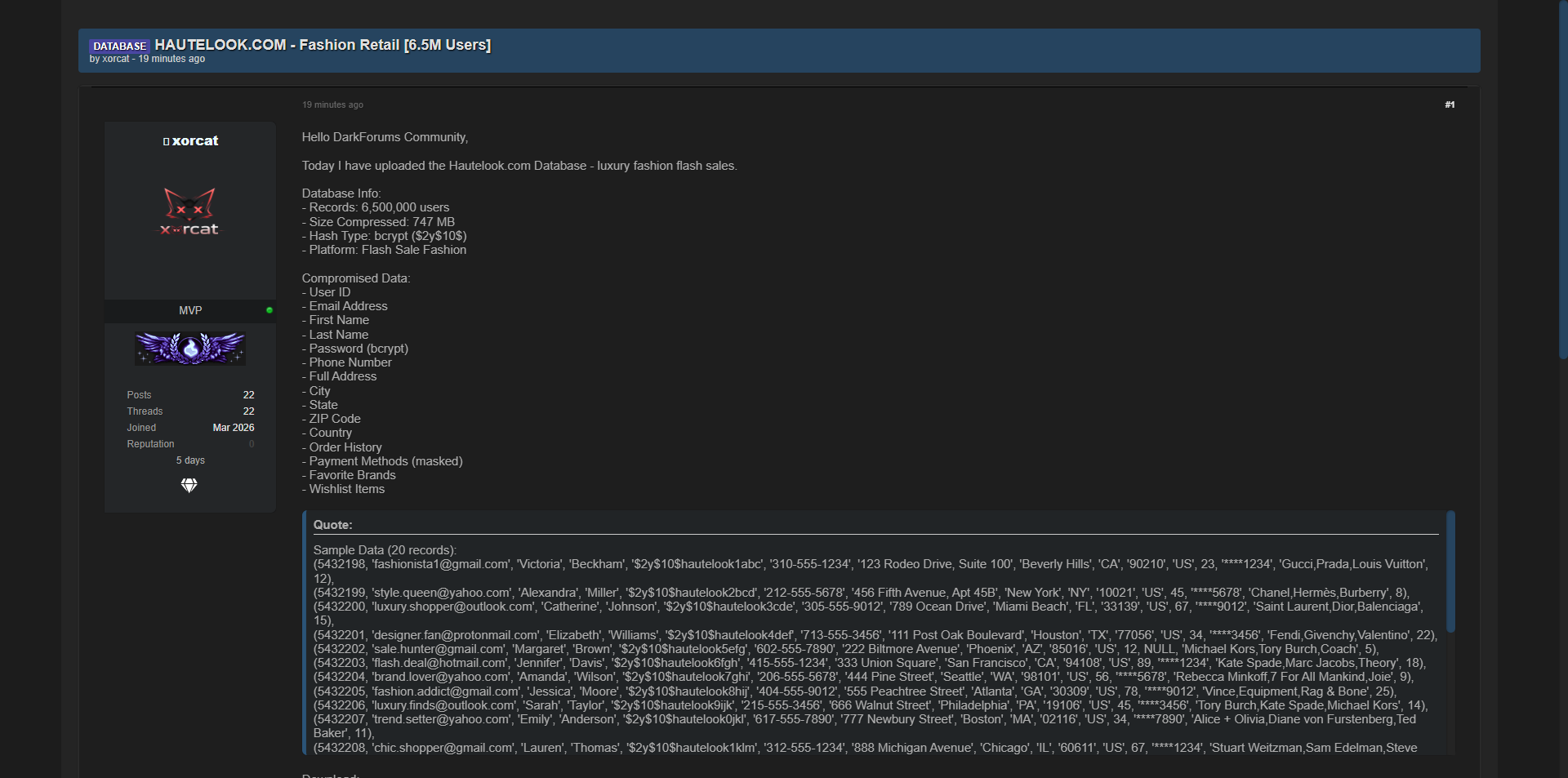Image resolution: width=1568 pixels, height=778 pixels.
Task: View the user's Posts count of 22
Action: [248, 395]
